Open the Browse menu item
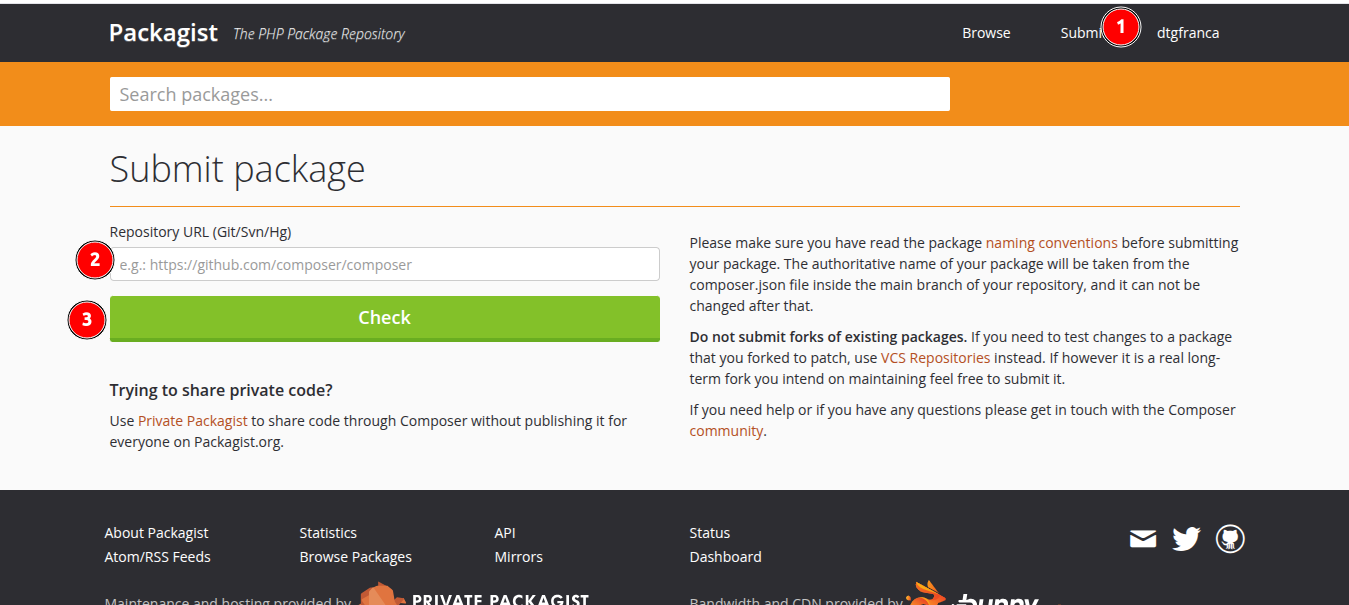The width and height of the screenshot is (1349, 605). (x=986, y=33)
